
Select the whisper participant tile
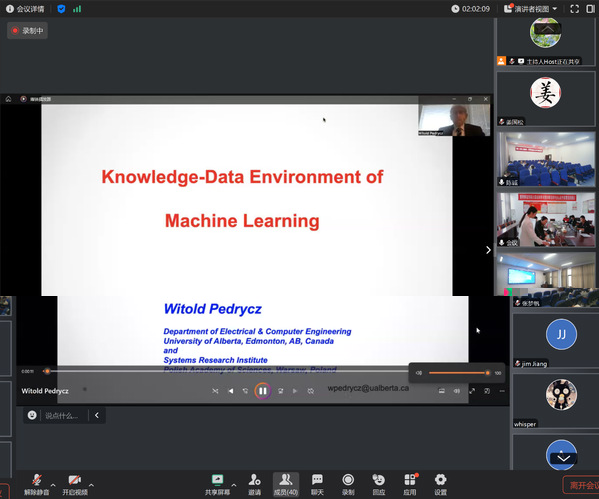tap(556, 401)
